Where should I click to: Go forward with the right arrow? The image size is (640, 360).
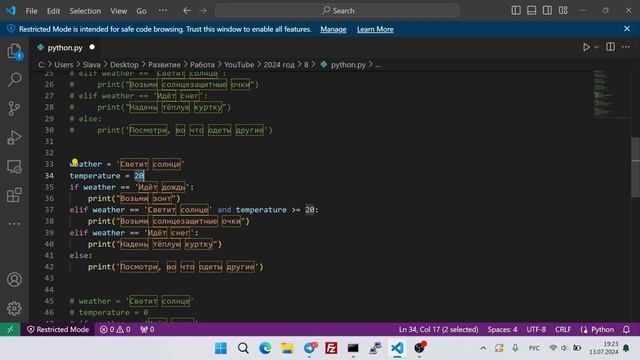203,11
